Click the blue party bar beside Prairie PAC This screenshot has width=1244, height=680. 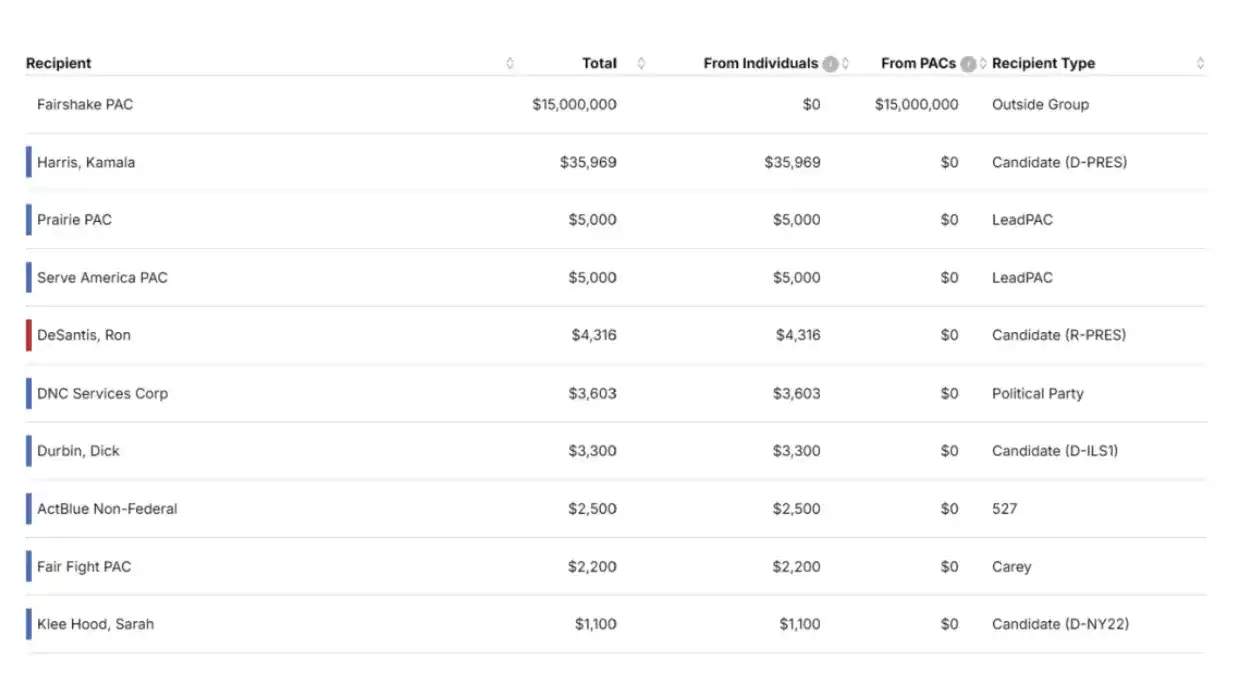pyautogui.click(x=29, y=220)
